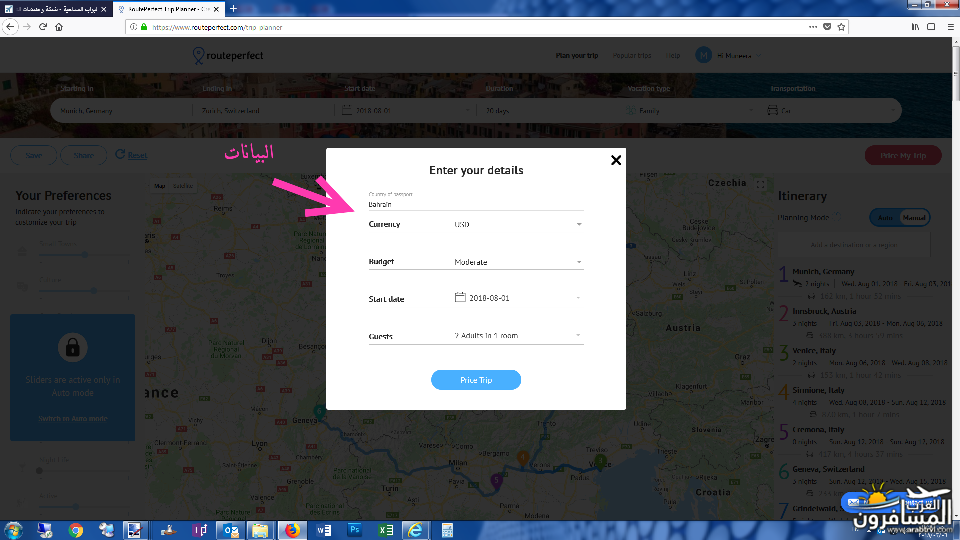Open the Guests 2 Adults dropdown
960x540 pixels.
(x=518, y=336)
